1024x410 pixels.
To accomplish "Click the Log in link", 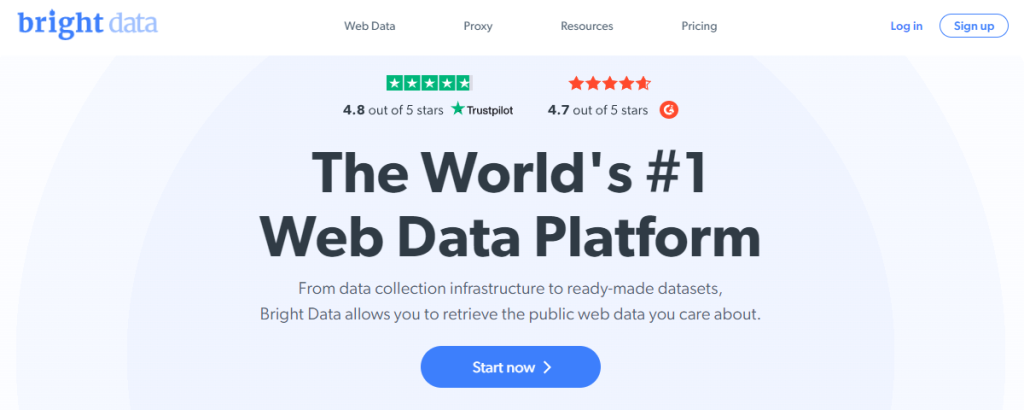I will (x=906, y=26).
